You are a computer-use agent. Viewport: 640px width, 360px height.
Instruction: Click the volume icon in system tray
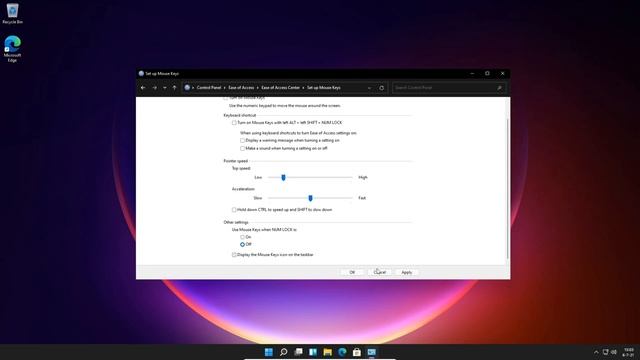(x=613, y=352)
